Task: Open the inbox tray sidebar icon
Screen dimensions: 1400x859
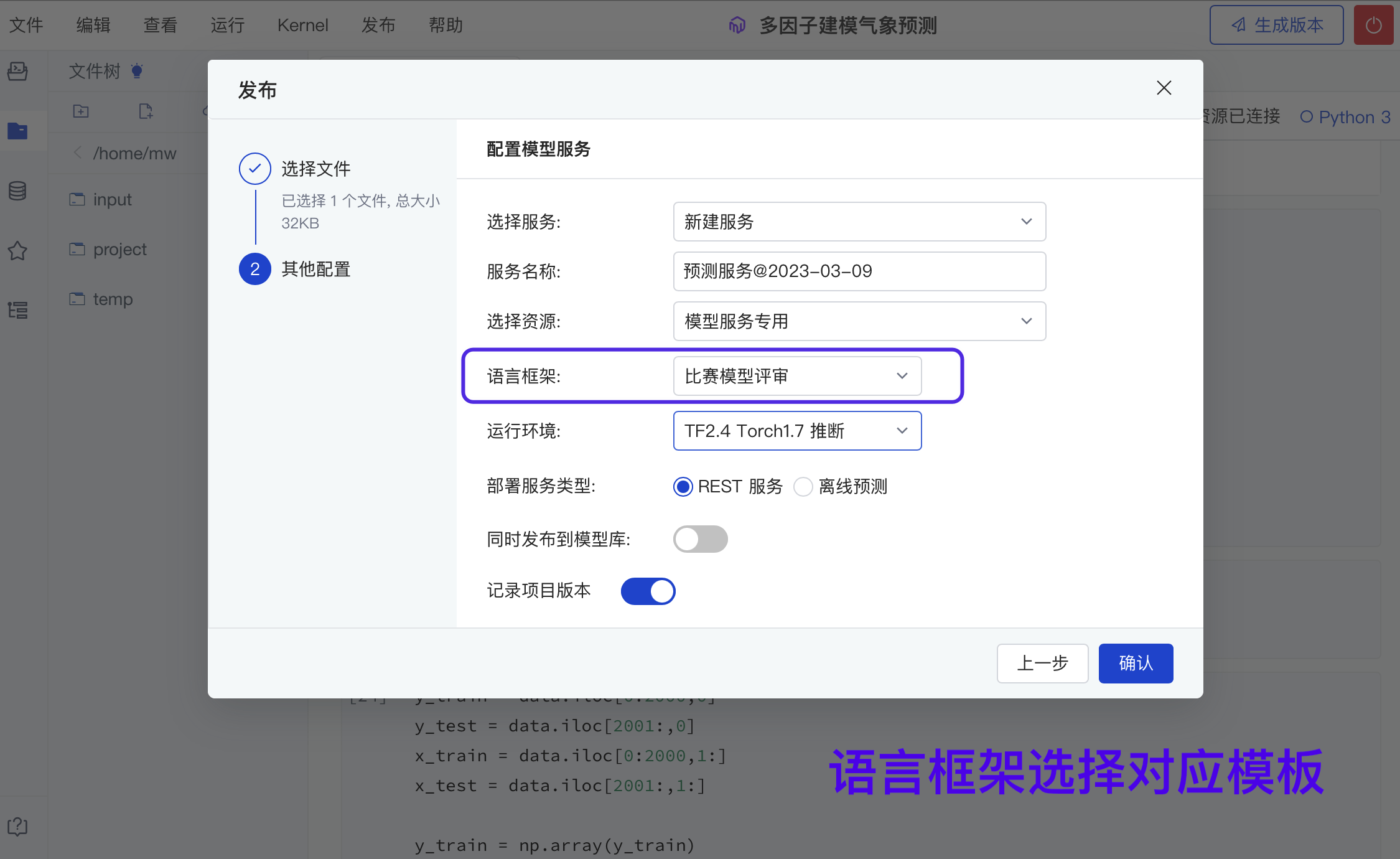Action: point(17,71)
